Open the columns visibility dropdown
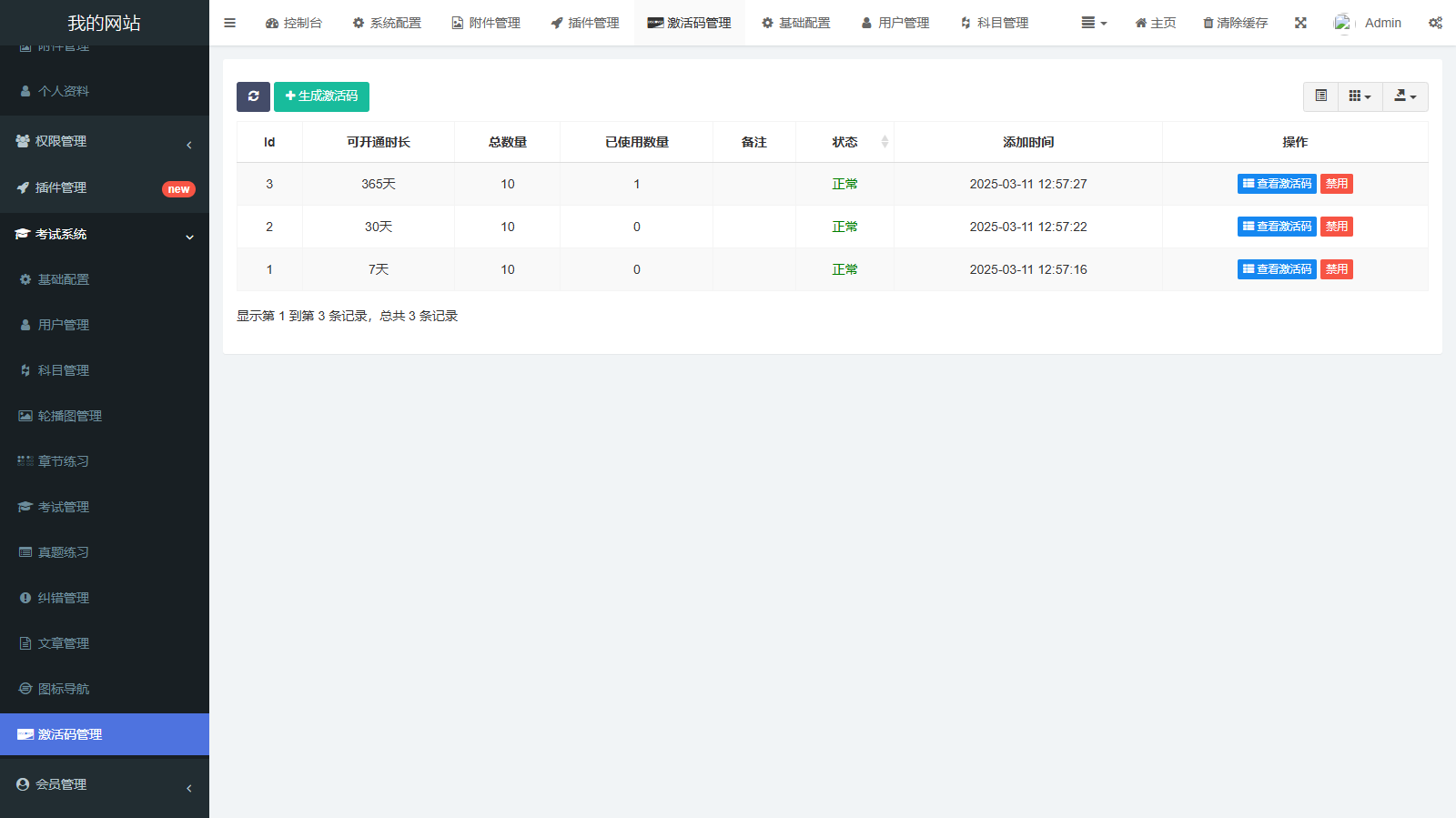Screen dimensions: 1456x818 click(x=1360, y=96)
